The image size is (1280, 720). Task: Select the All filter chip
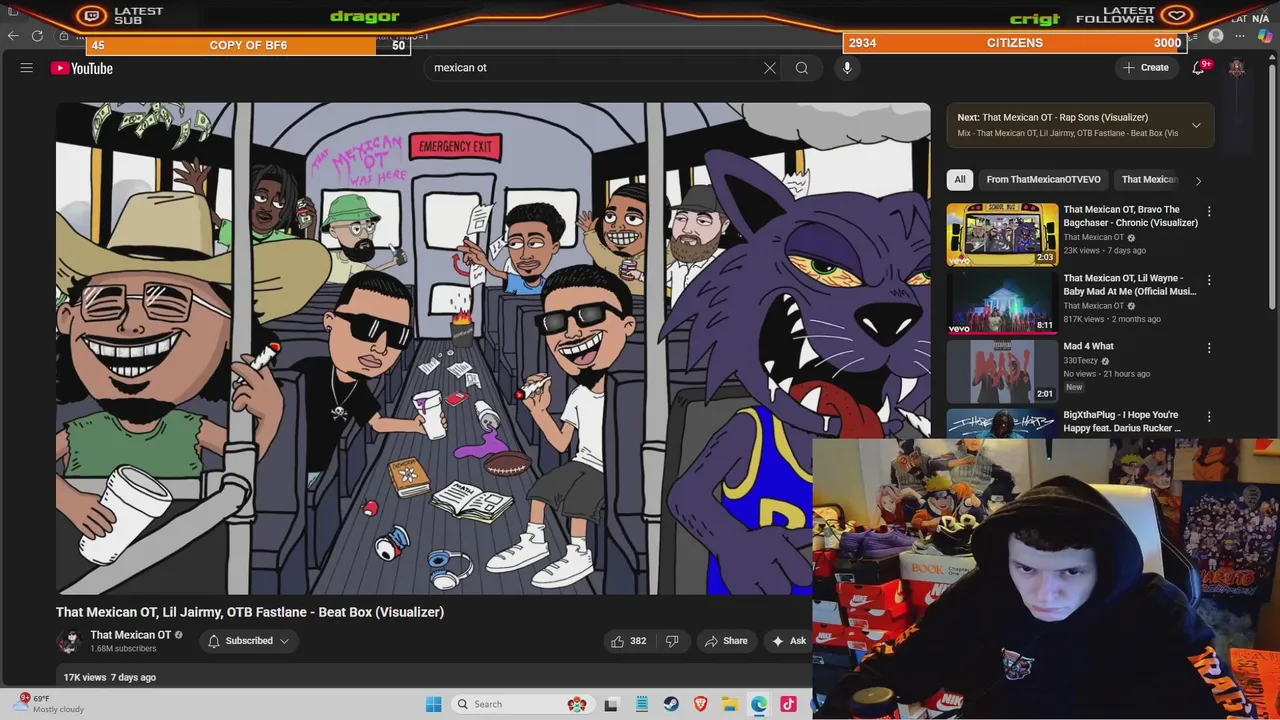pyautogui.click(x=960, y=180)
